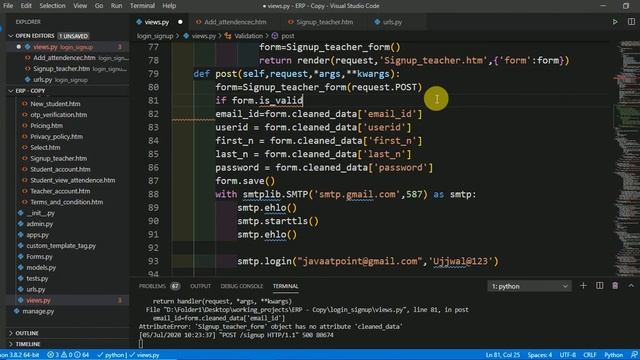Add a new terminal with plus icon
This screenshot has width=640, height=360.
click(x=583, y=286)
